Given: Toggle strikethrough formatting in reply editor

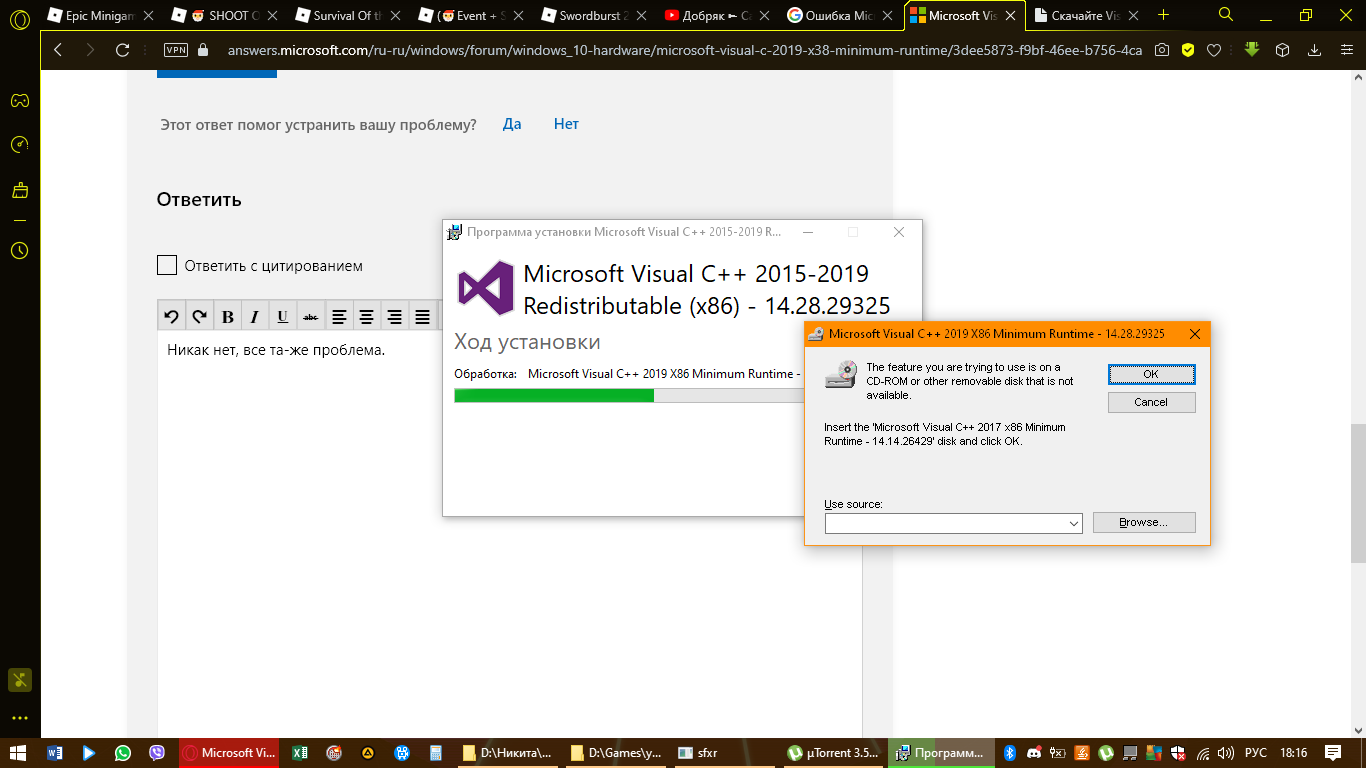Looking at the screenshot, I should point(311,317).
